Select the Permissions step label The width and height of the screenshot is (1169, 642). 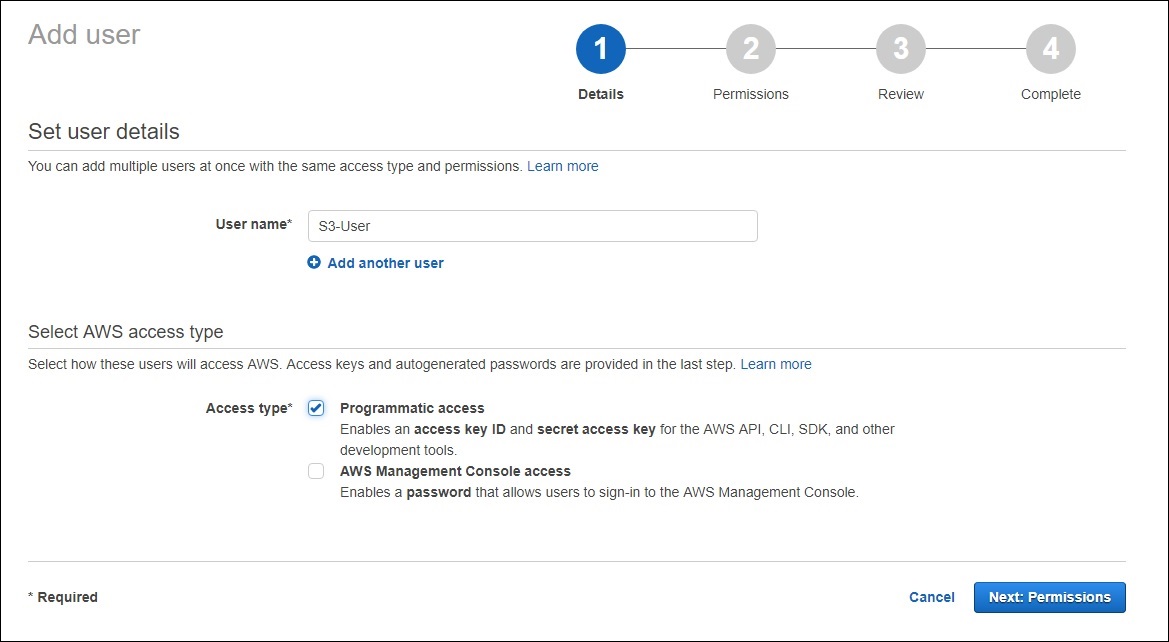tap(751, 94)
